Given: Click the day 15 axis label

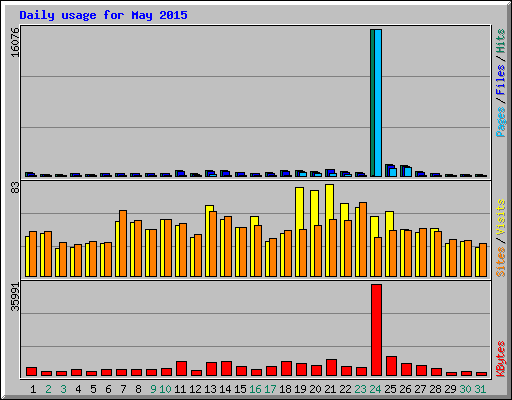Looking at the screenshot, I should click(240, 389).
